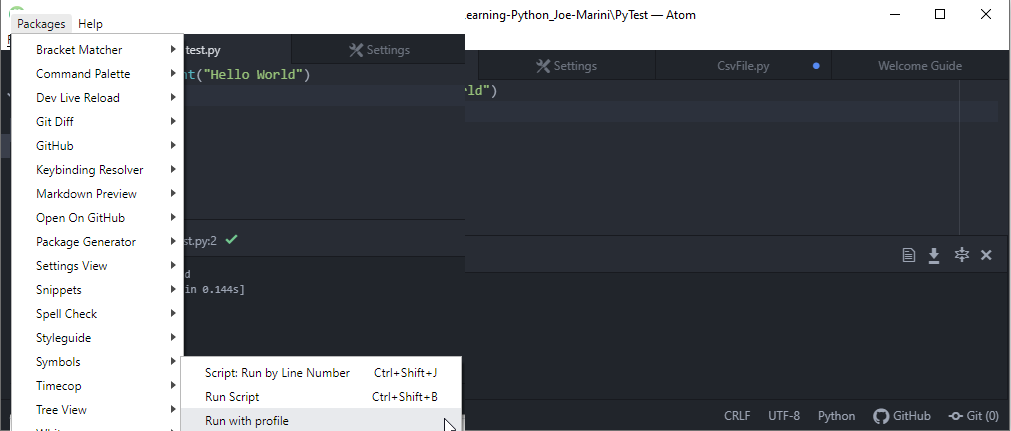Click the GitHub octocat icon in status bar
Screen dimensions: 1011x431
(881, 416)
